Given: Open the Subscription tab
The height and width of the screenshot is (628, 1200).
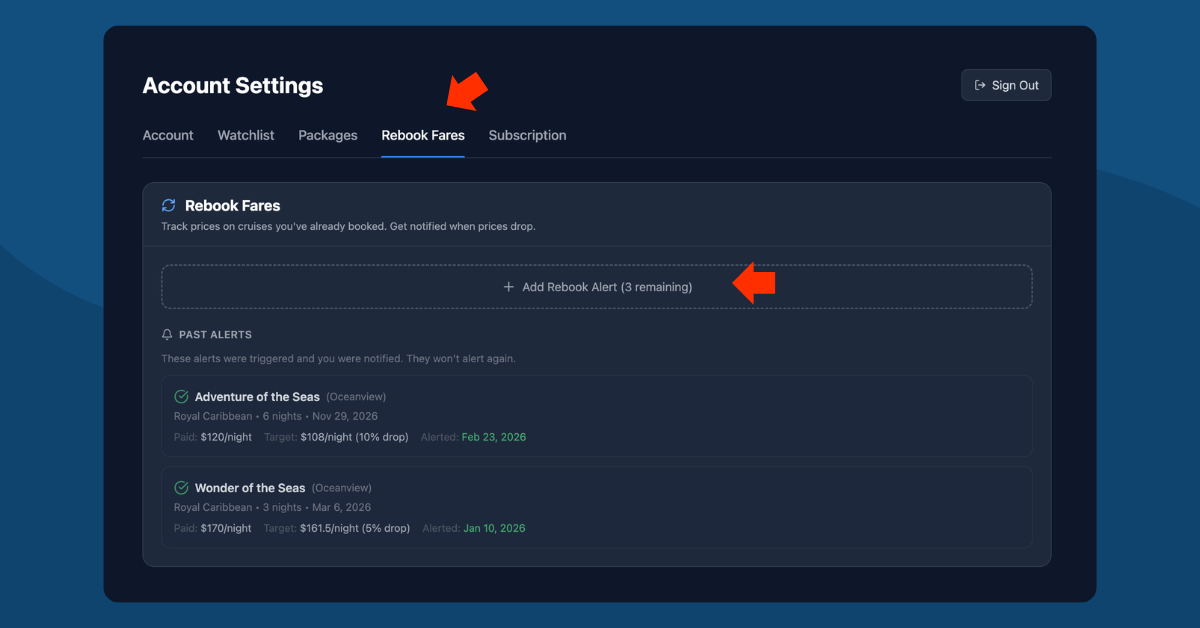Looking at the screenshot, I should click(x=527, y=135).
